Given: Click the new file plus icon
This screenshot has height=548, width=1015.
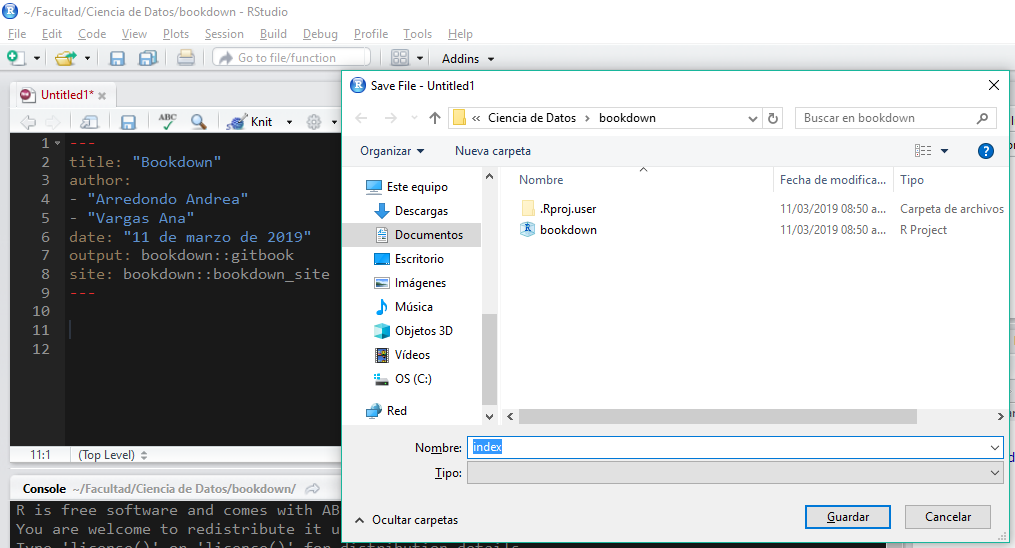Looking at the screenshot, I should tap(16, 58).
